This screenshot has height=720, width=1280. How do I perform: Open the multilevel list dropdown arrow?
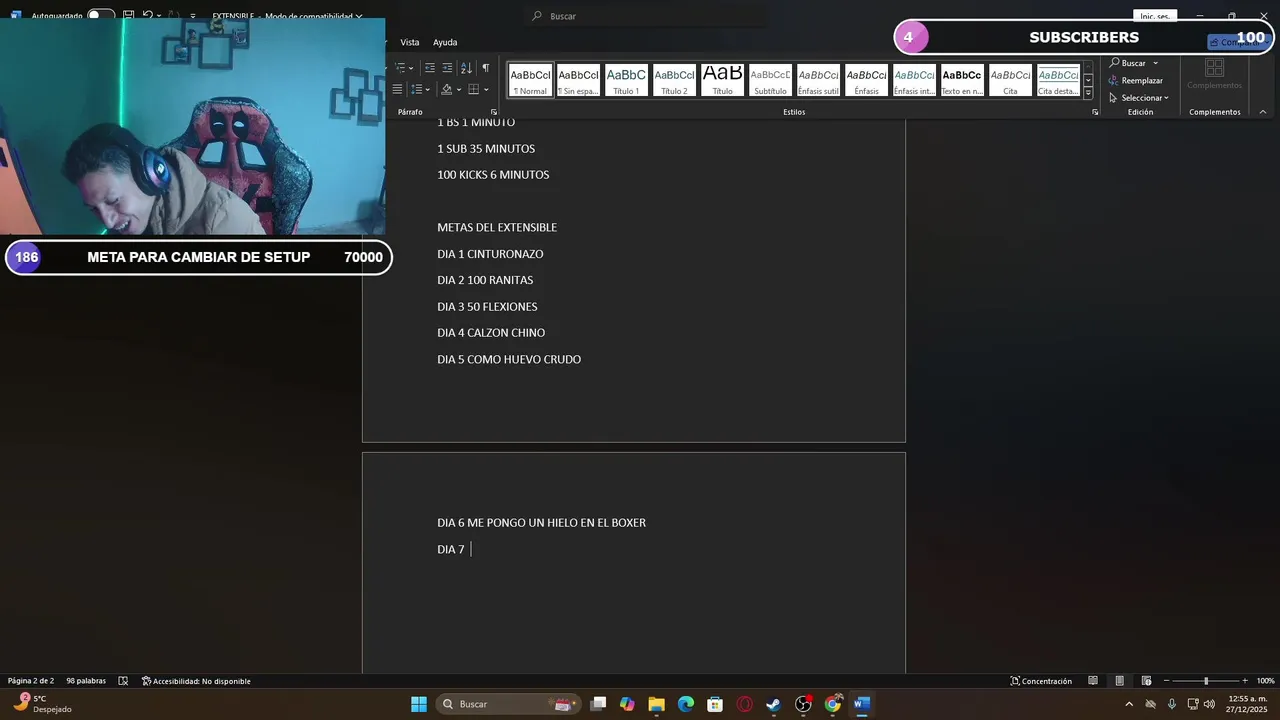[410, 68]
